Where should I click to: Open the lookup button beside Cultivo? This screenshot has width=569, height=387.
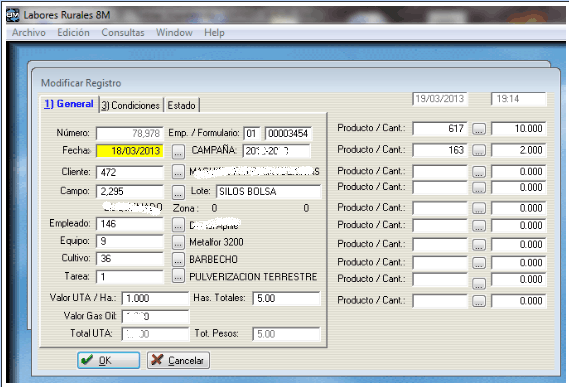(178, 259)
